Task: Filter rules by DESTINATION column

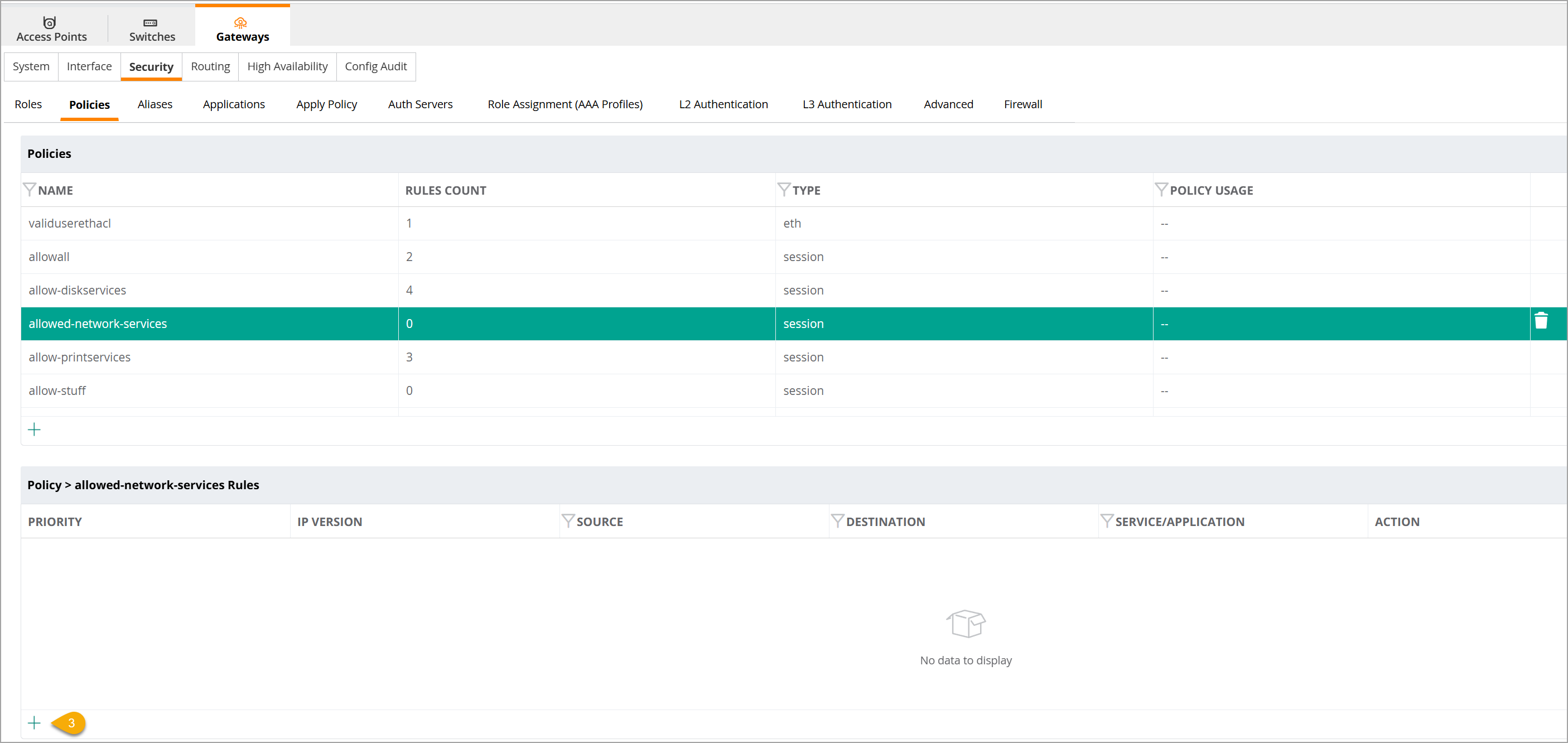Action: [x=838, y=521]
